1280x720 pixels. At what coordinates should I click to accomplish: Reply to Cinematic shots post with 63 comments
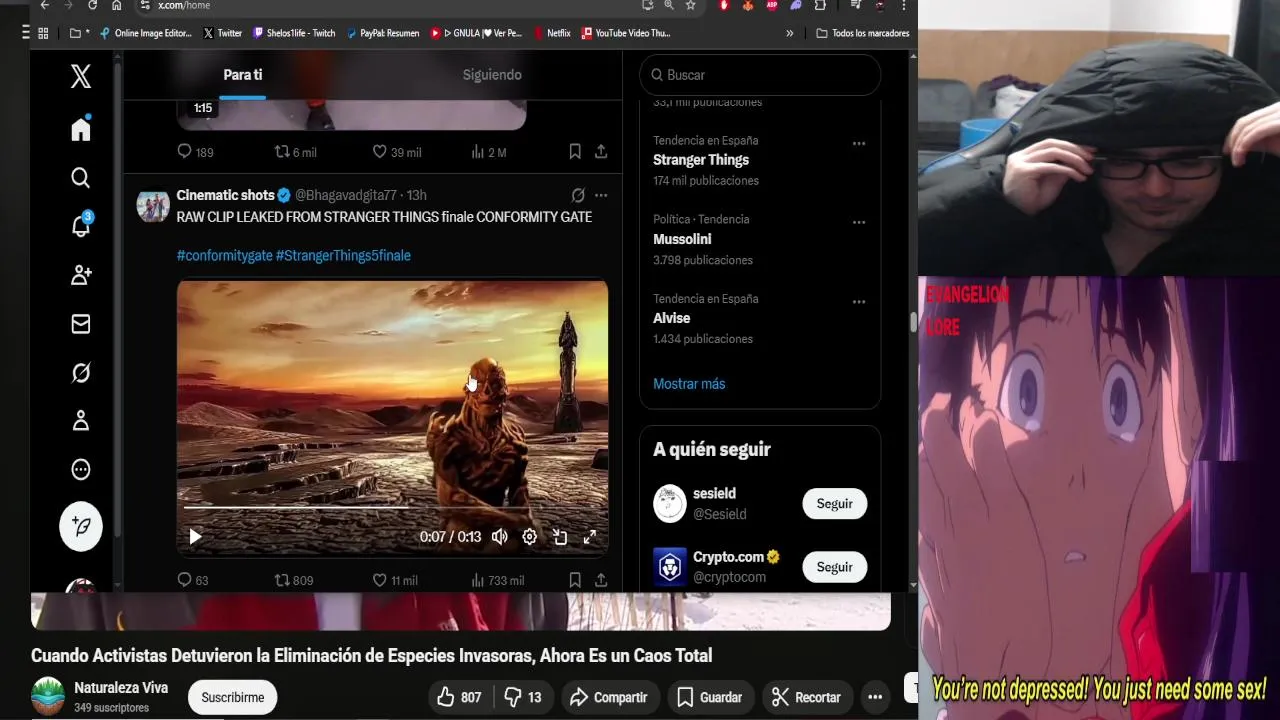(192, 580)
